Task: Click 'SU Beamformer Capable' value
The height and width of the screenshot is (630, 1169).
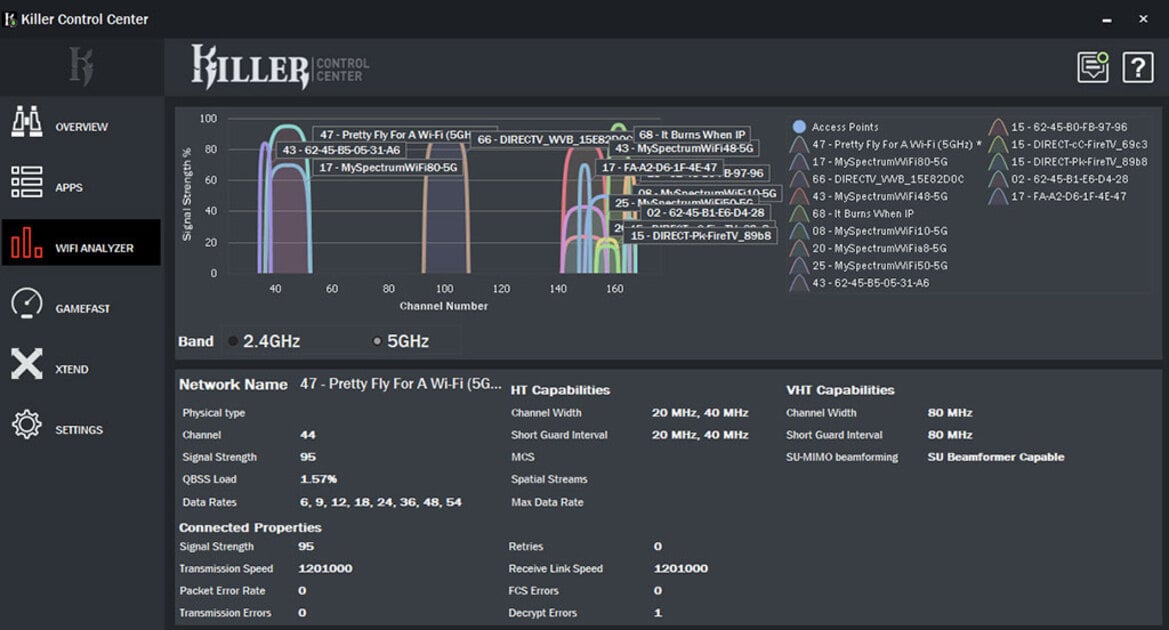Action: point(995,457)
